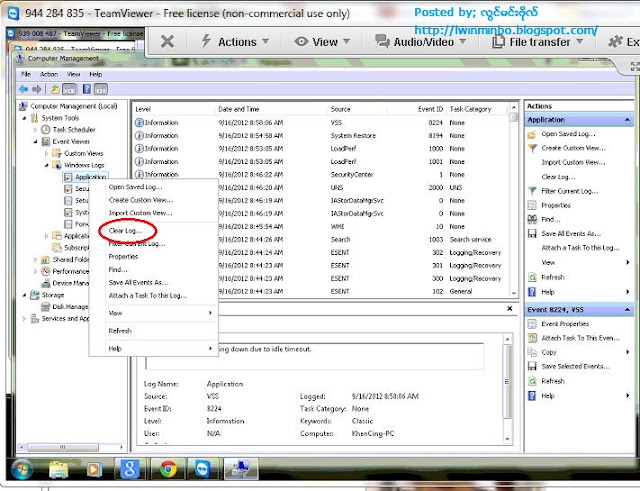Click the event details pane scrollbar down arrow

tap(507, 439)
